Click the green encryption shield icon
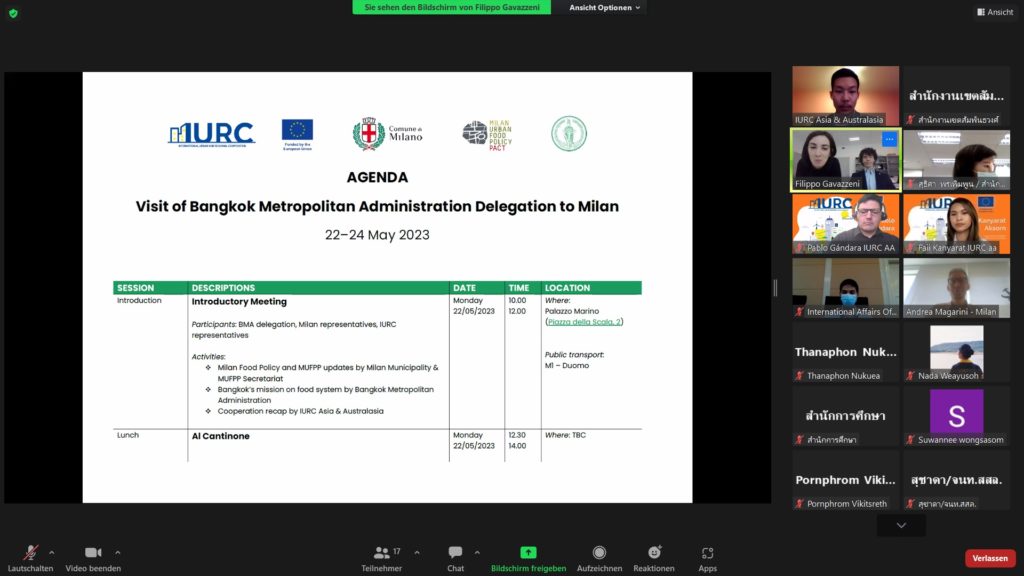The image size is (1024, 576). pyautogui.click(x=13, y=12)
